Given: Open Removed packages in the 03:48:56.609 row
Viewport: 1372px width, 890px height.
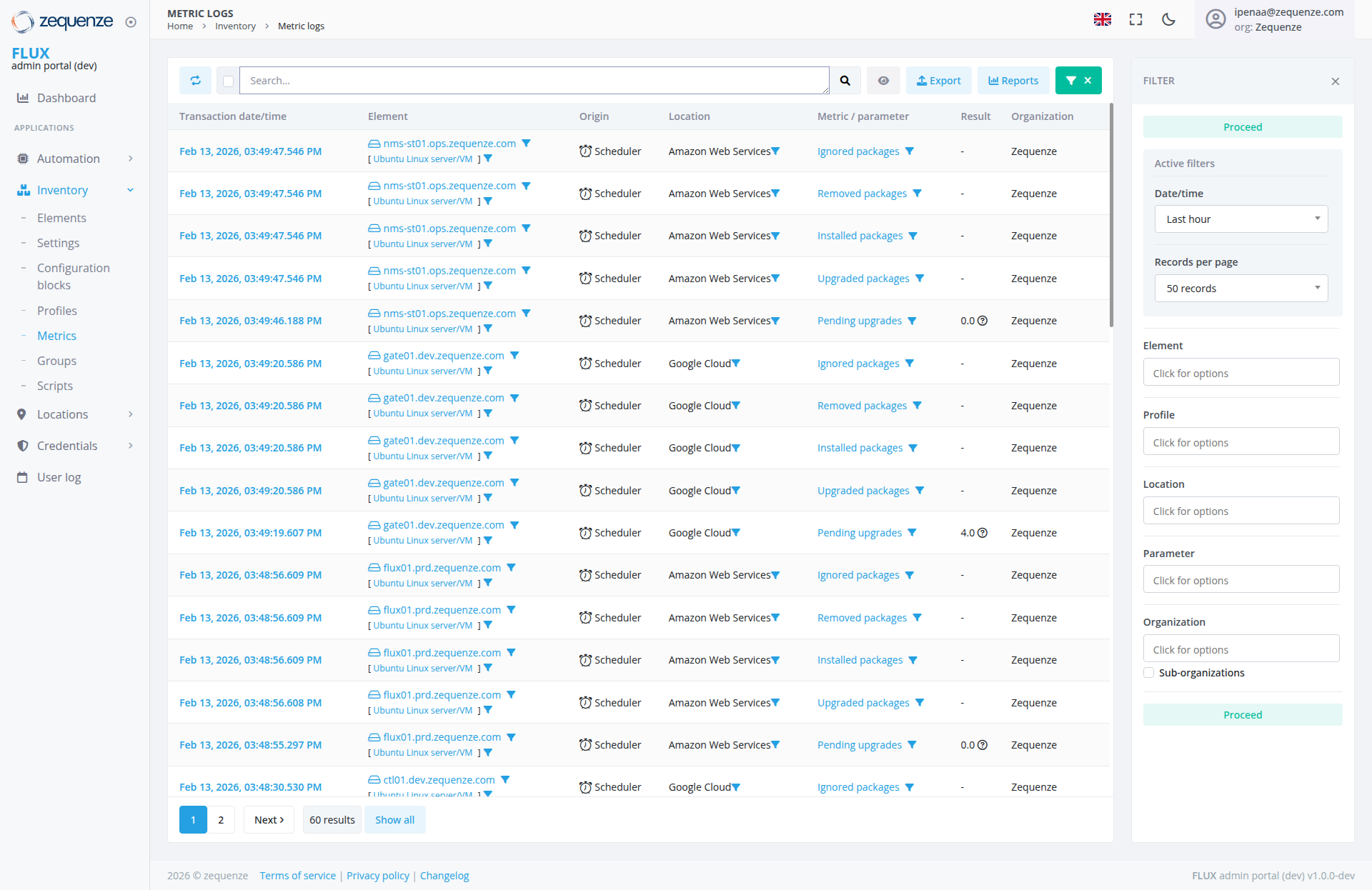Looking at the screenshot, I should pos(862,618).
